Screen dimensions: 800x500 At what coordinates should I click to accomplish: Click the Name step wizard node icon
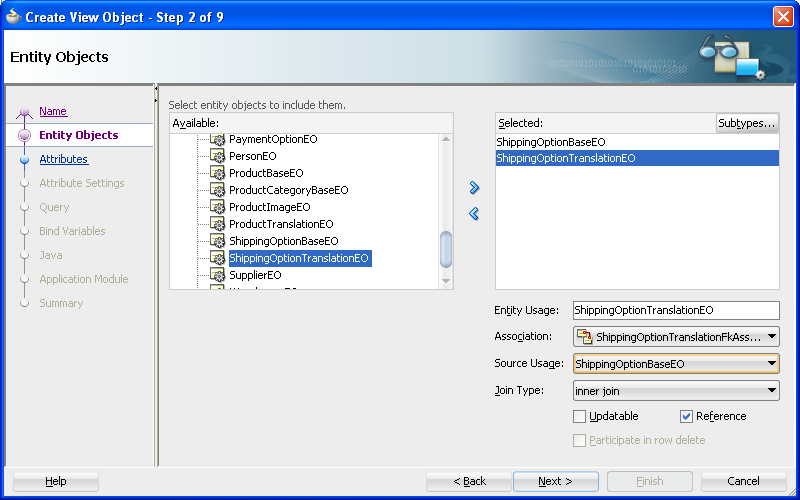point(24,113)
